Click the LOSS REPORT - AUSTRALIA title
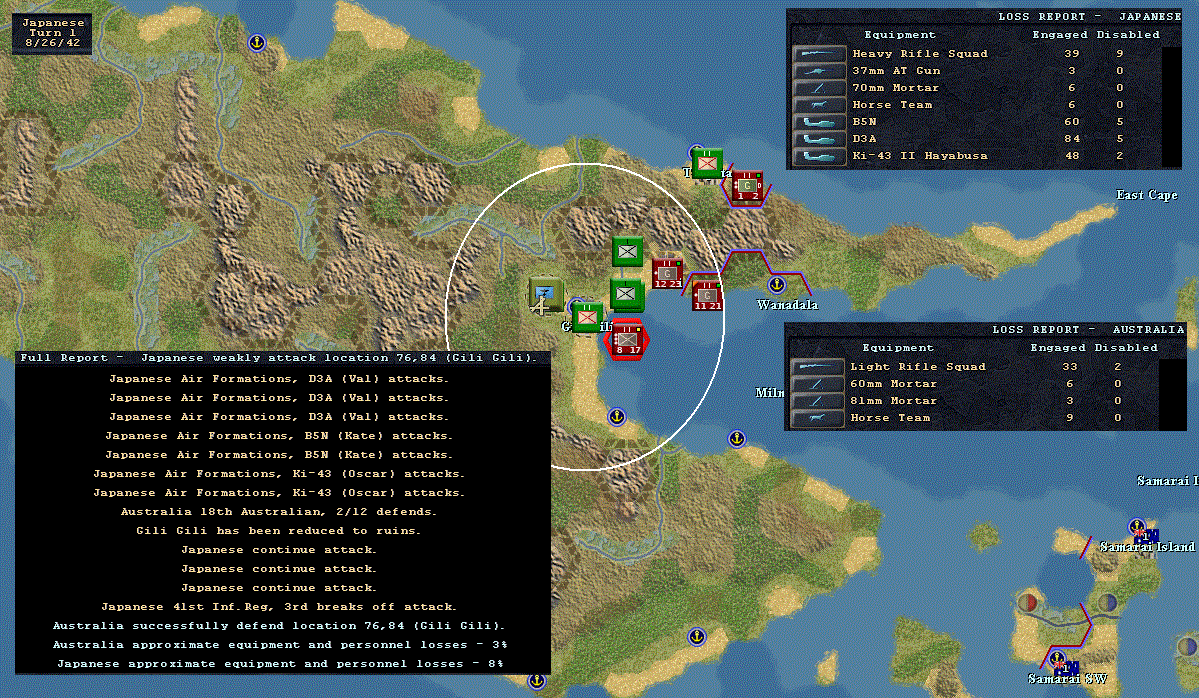The height and width of the screenshot is (698, 1199). pyautogui.click(x=1087, y=330)
